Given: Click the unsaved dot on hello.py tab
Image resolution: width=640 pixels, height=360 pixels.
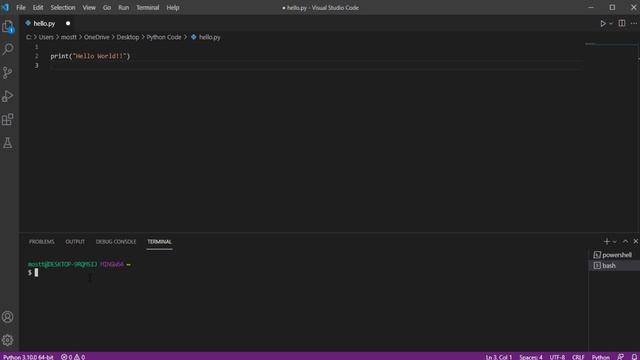Looking at the screenshot, I should coord(68,23).
